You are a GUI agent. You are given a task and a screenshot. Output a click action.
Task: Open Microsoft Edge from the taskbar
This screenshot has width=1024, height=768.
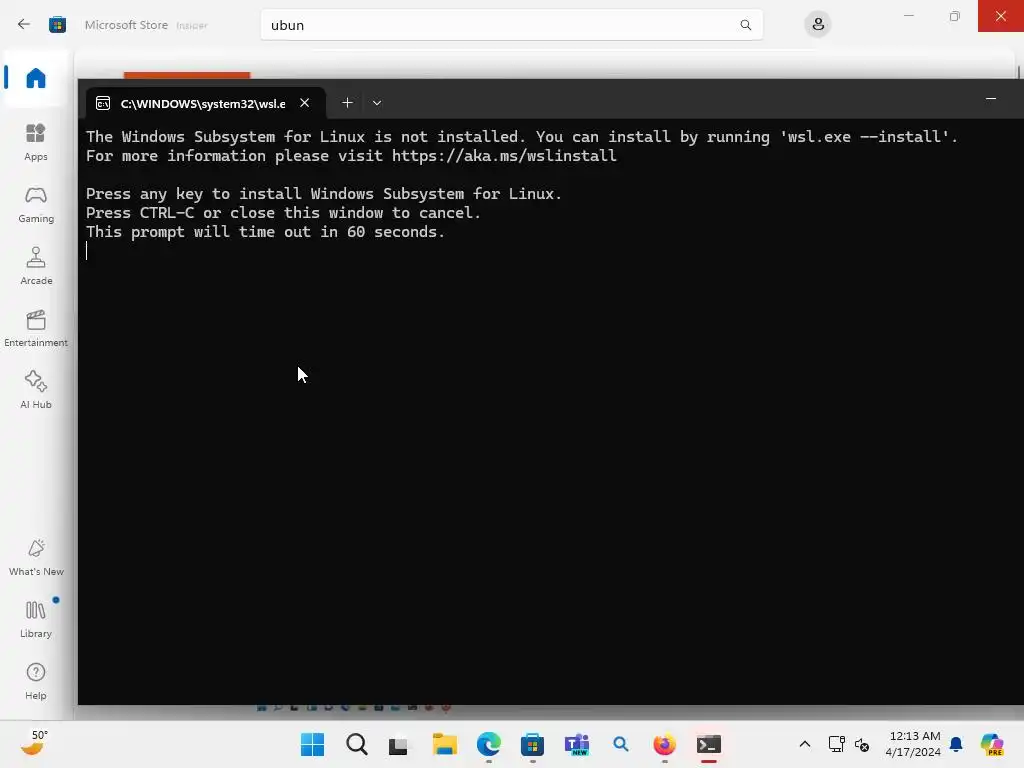pos(488,744)
